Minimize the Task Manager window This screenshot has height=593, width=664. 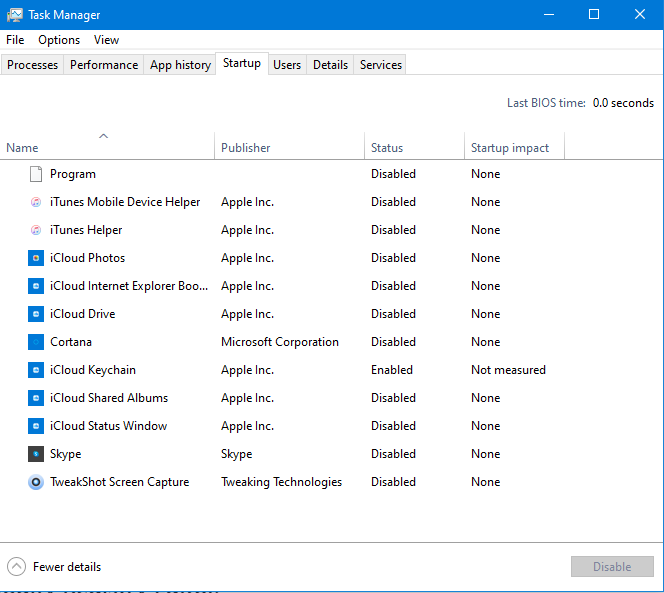click(549, 14)
